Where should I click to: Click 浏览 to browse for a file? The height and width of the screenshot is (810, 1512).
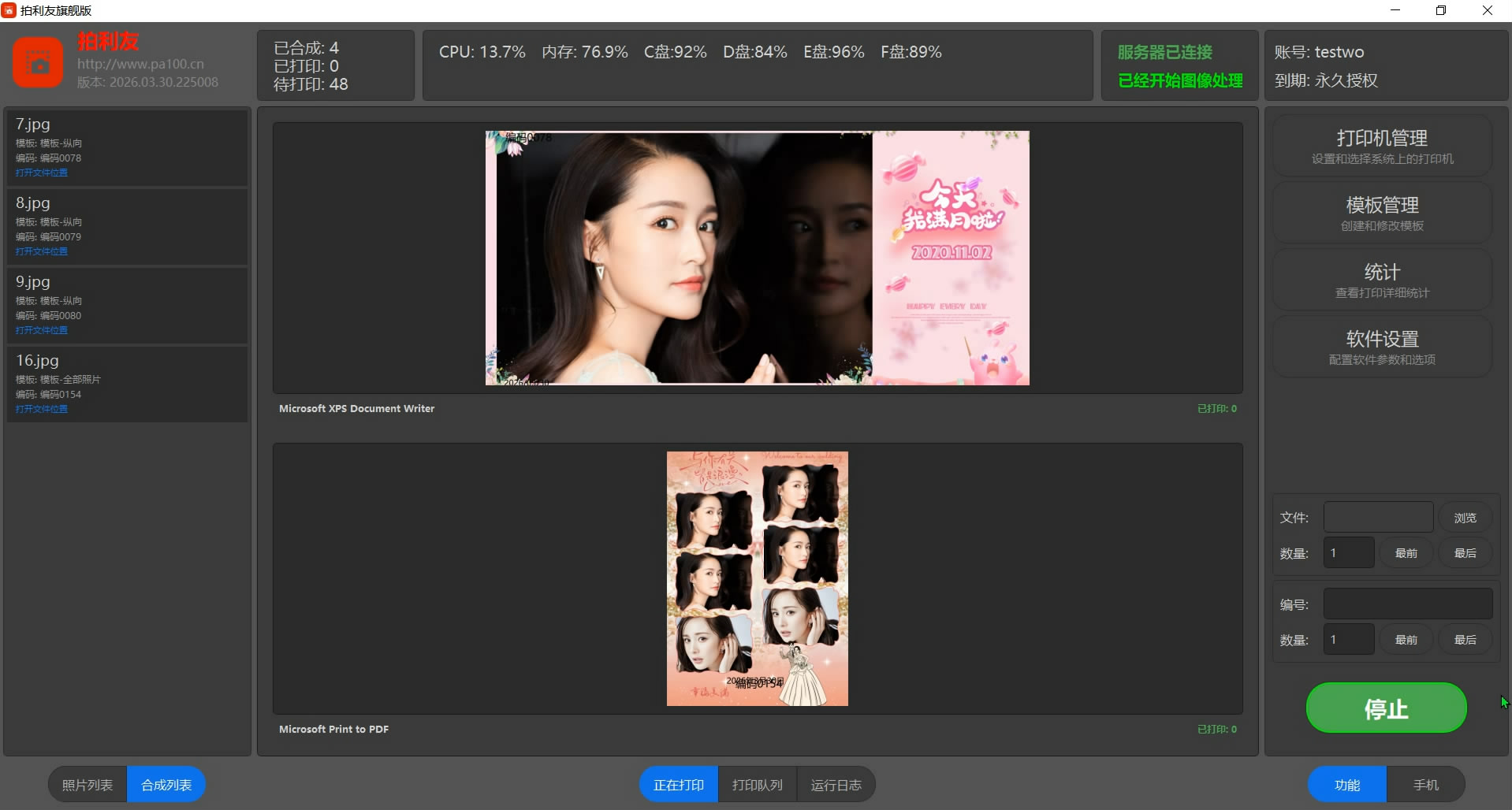1464,518
